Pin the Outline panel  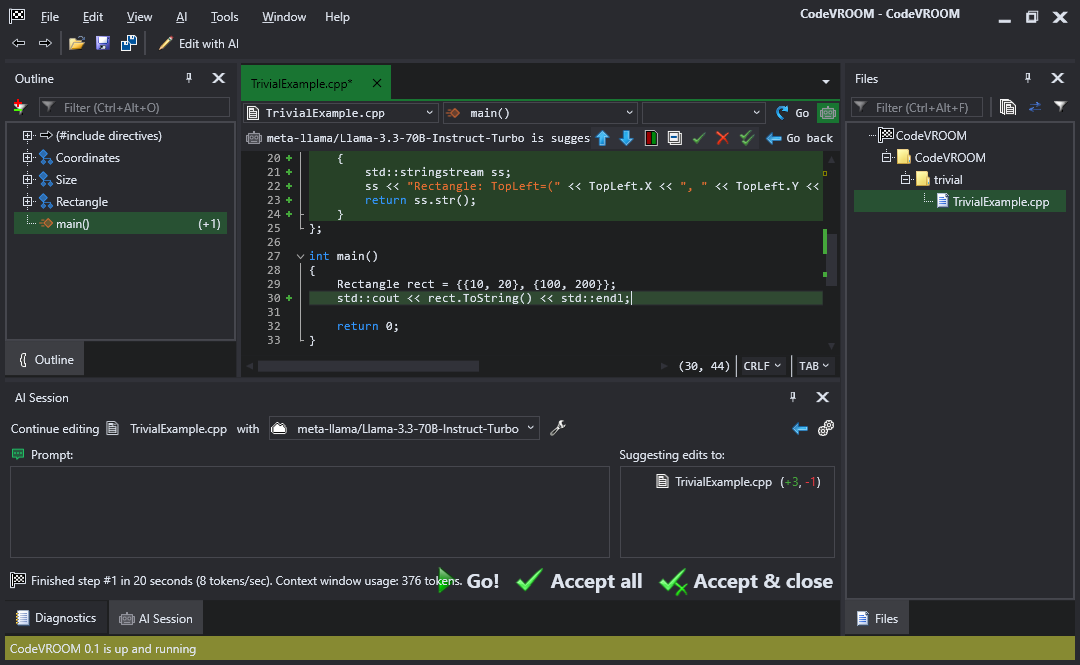pyautogui.click(x=189, y=78)
